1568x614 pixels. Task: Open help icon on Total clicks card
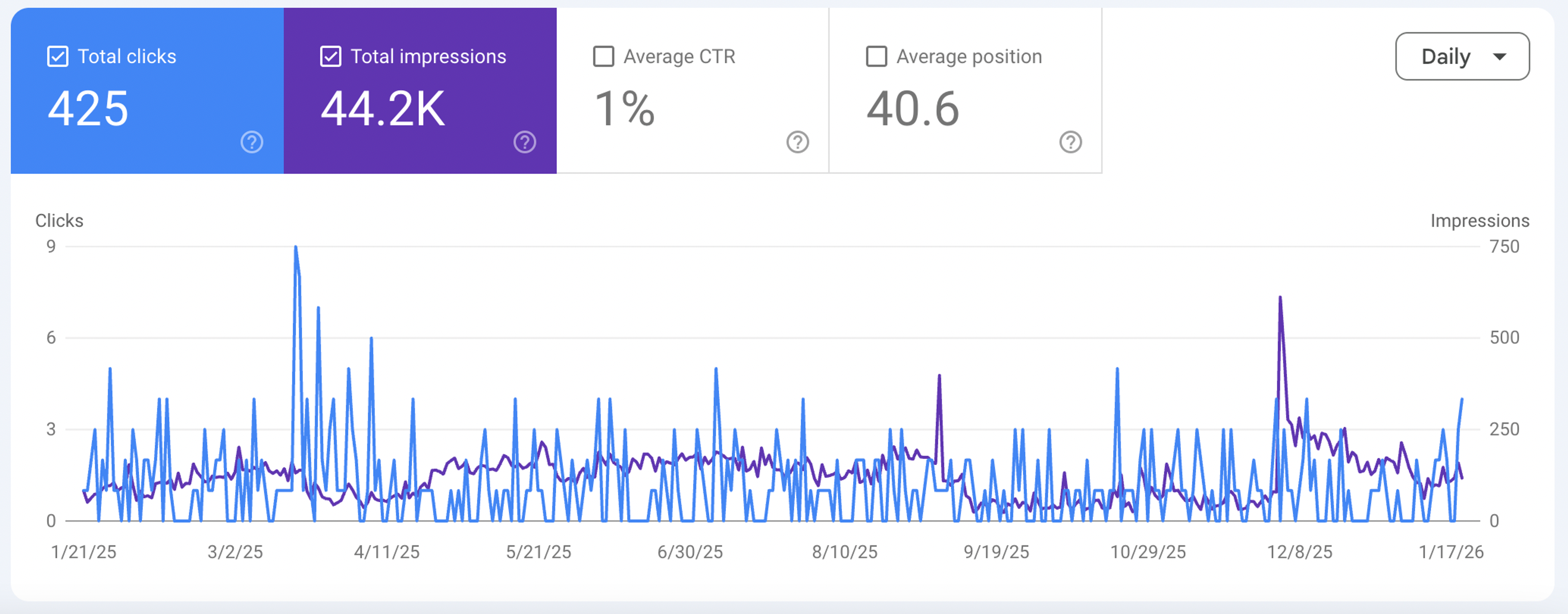[252, 142]
